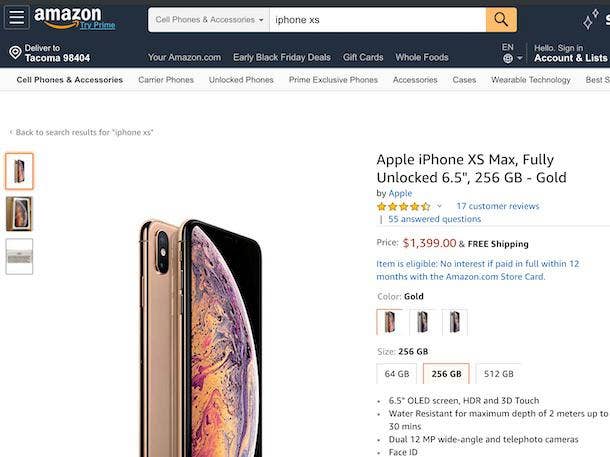The image size is (610, 457).
Task: Select the third product image thumbnail
Action: 19,256
